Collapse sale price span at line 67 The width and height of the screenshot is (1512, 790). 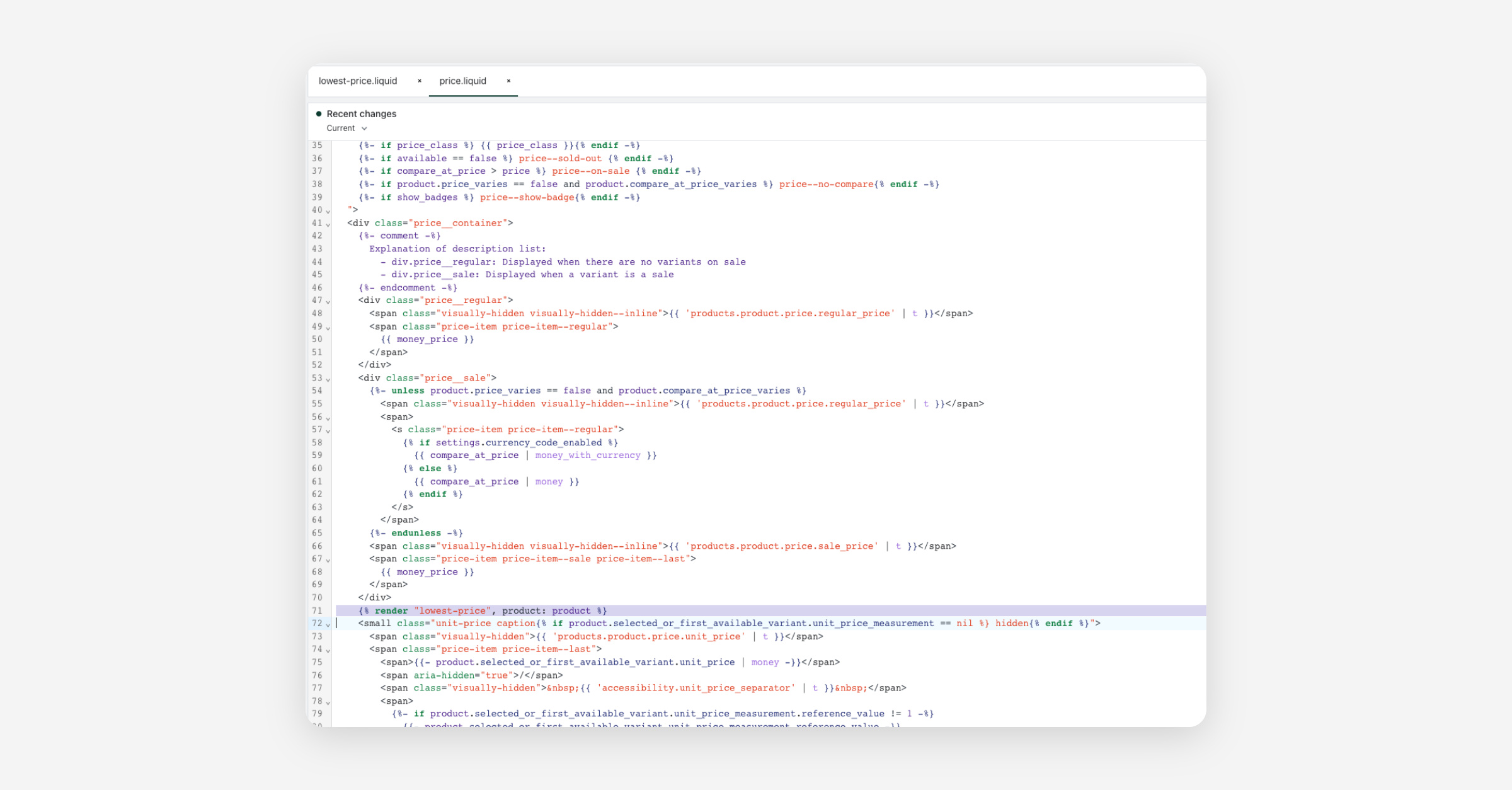point(328,560)
